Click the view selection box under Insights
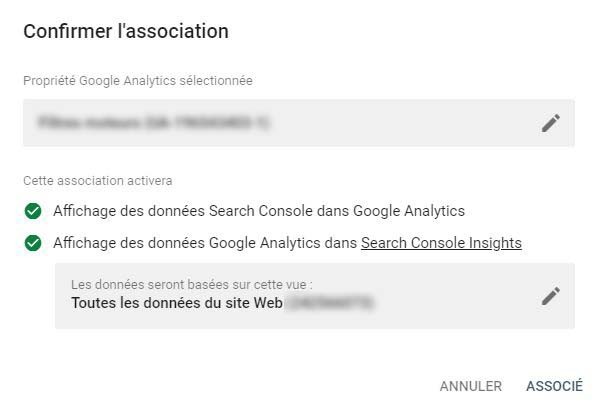594x410 pixels. pyautogui.click(x=315, y=296)
